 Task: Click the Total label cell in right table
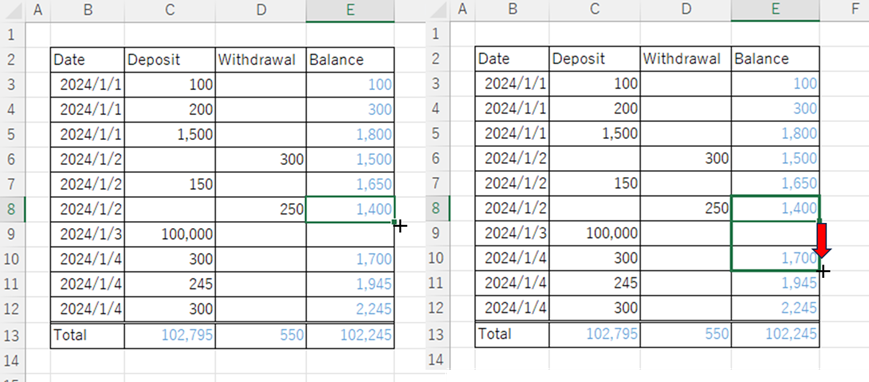[513, 335]
